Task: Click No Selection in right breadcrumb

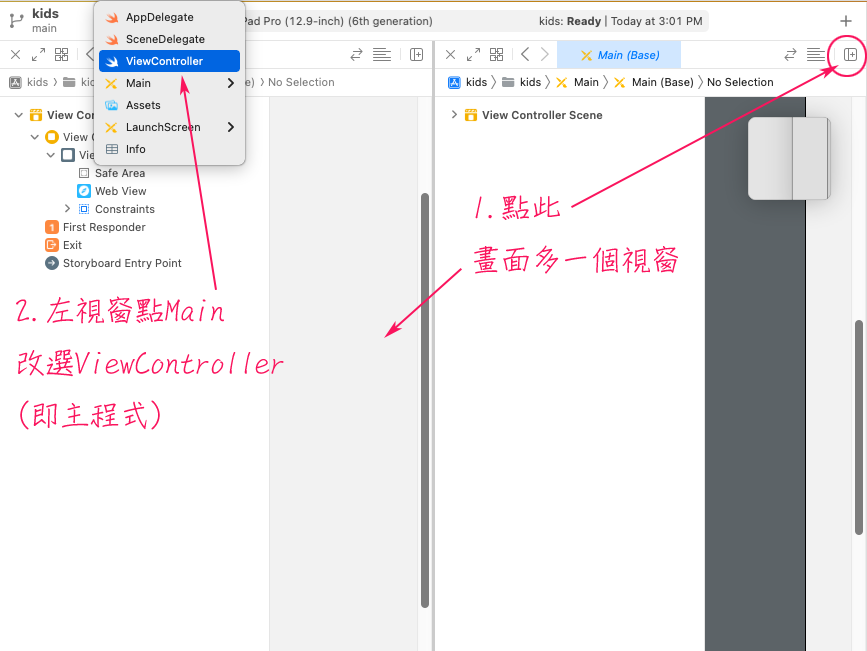Action: pyautogui.click(x=740, y=82)
